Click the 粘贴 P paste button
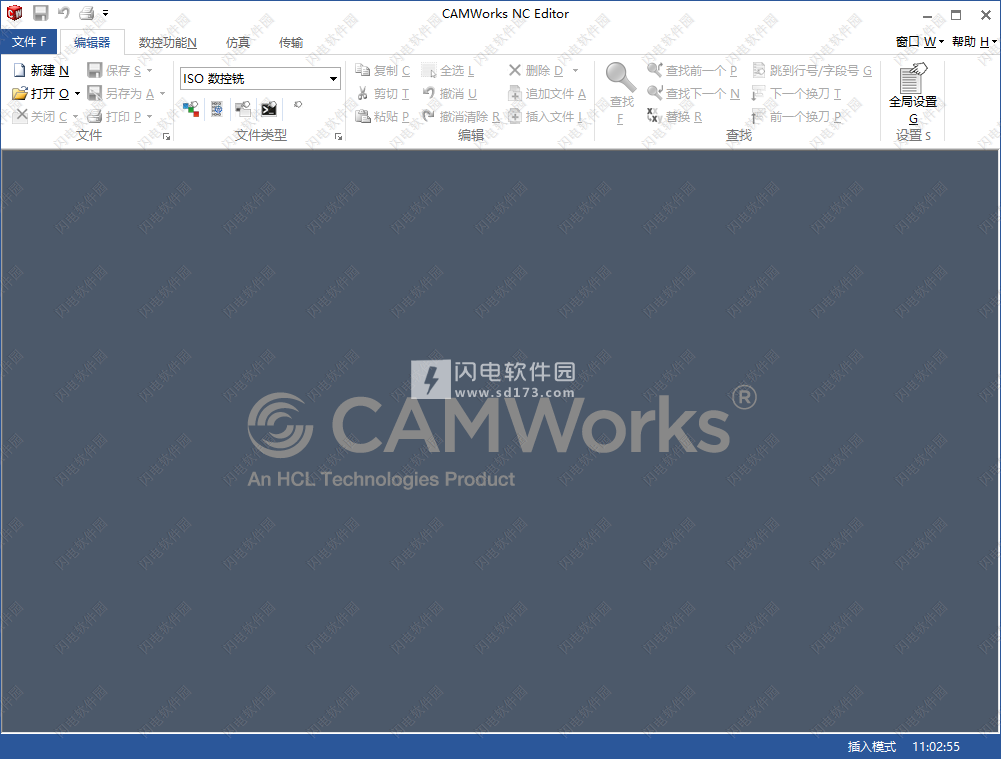The image size is (1001, 759). point(382,117)
